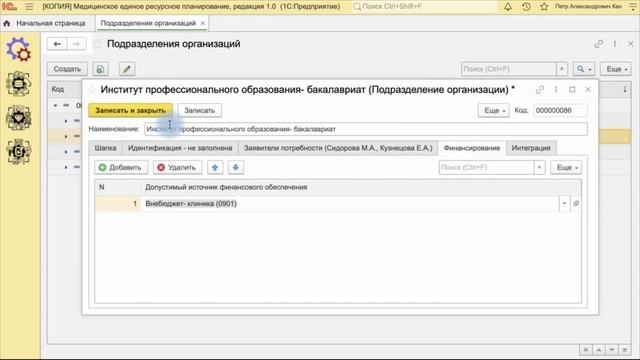The image size is (640, 360).
Task: Jump to list end arrow
Action: pos(625,350)
